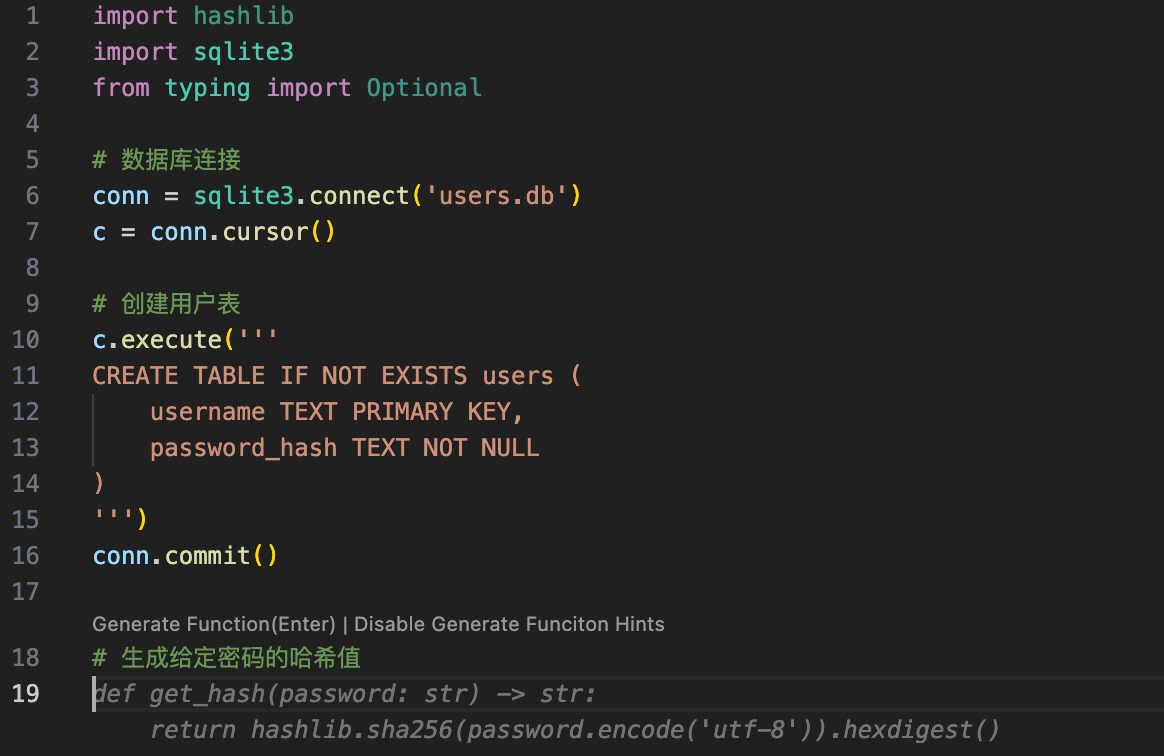Click line number 19 in the gutter
The width and height of the screenshot is (1164, 756).
pyautogui.click(x=26, y=693)
